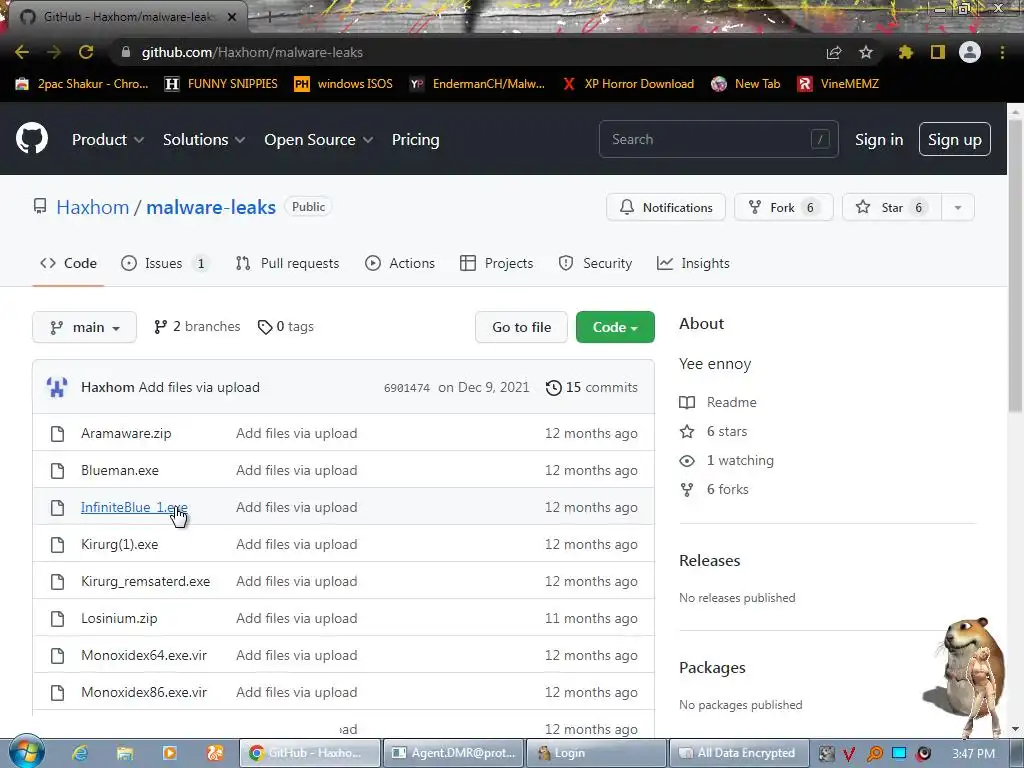Open a new browser tab with plus
Screen dimensions: 1024x768
click(x=269, y=17)
